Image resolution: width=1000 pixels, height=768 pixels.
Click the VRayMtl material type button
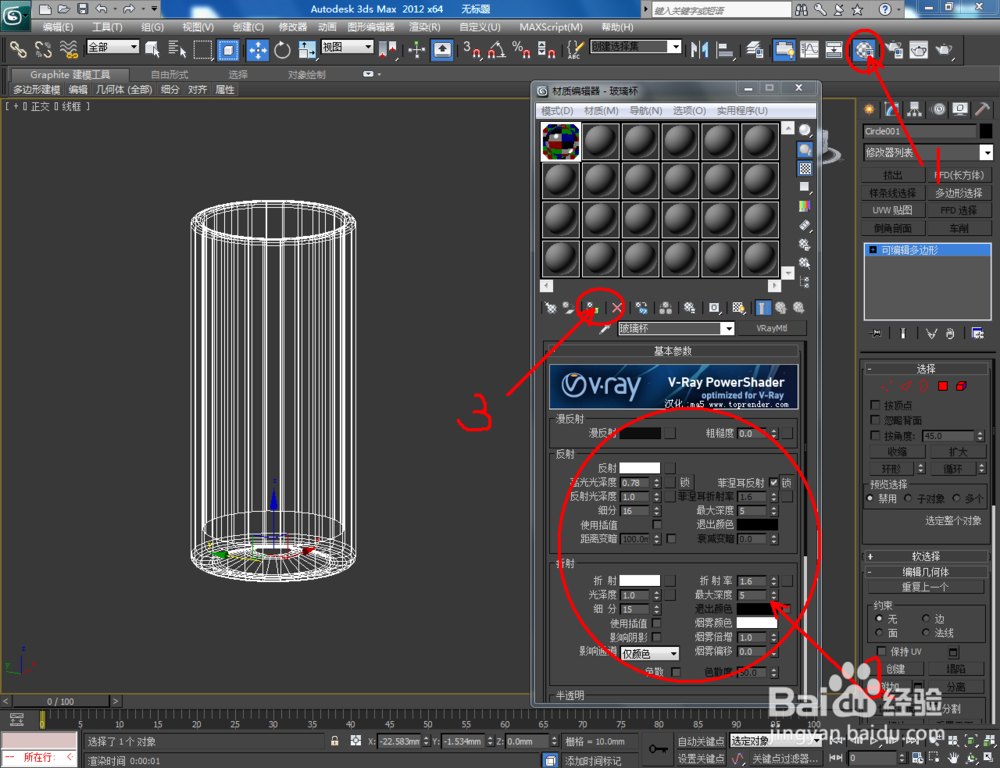[x=771, y=329]
